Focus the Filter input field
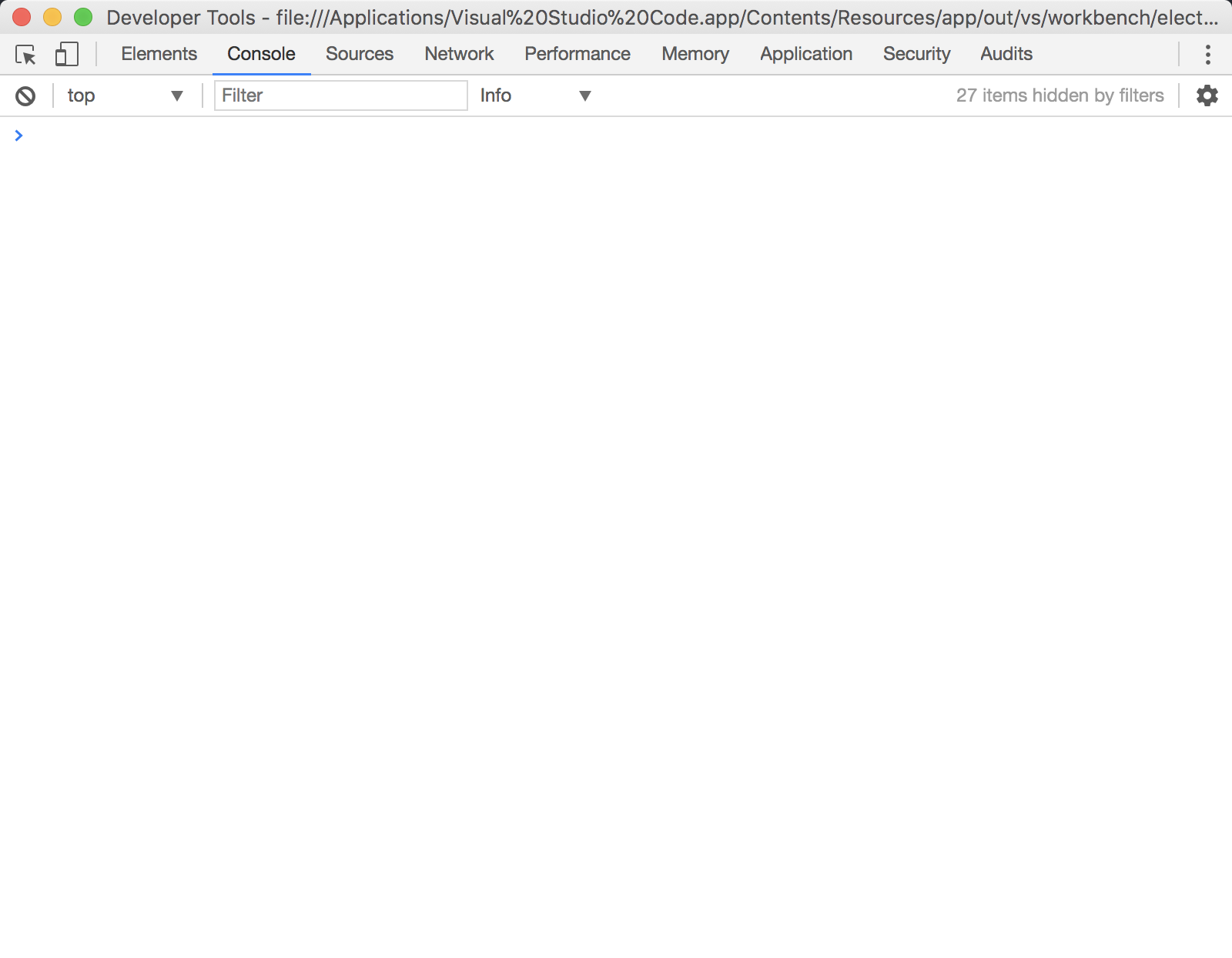This screenshot has height=958, width=1232. tap(341, 95)
